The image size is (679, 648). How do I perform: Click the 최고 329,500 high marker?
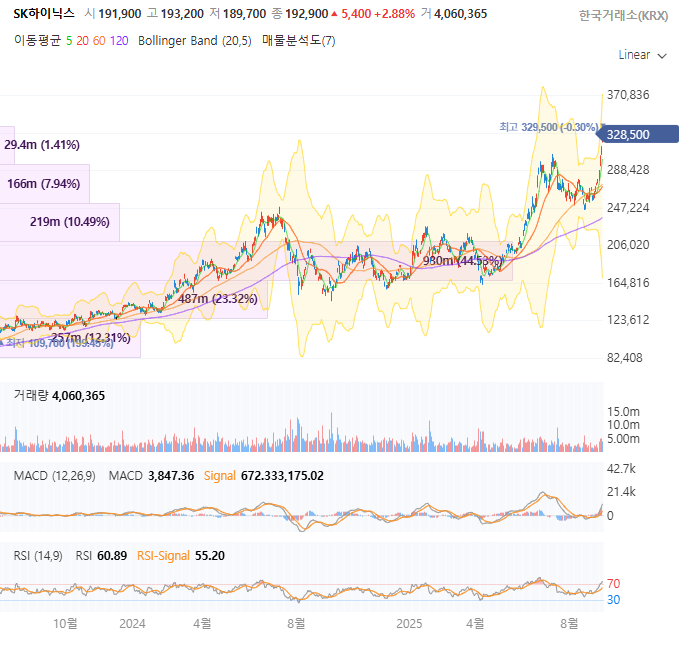(x=549, y=127)
